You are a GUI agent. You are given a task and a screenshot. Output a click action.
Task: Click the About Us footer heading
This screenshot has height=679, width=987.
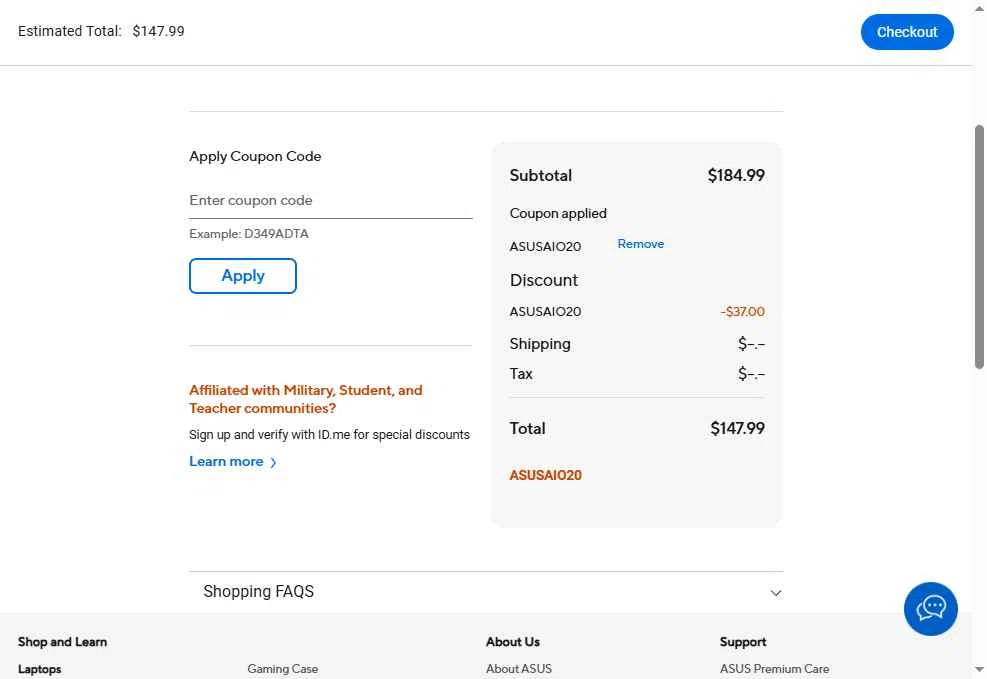click(x=513, y=642)
